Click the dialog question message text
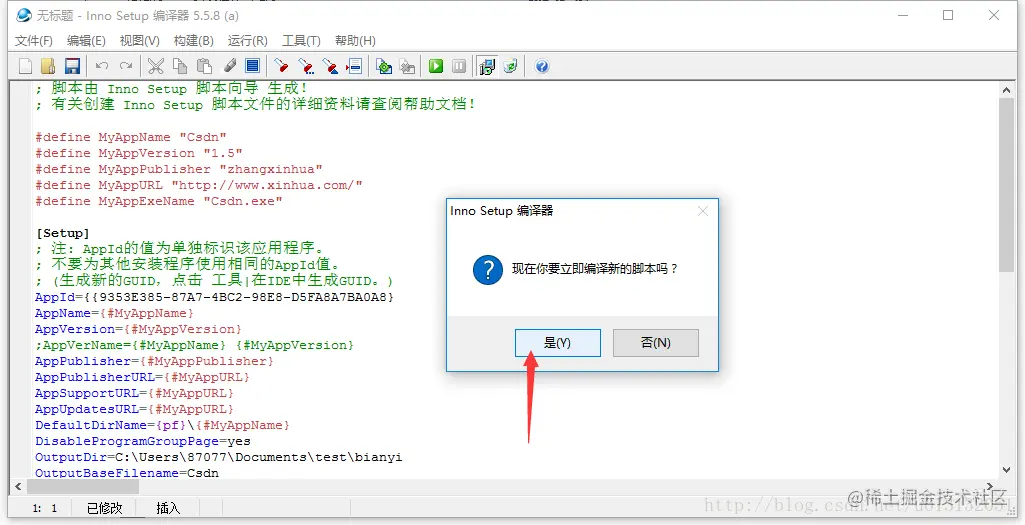Screen dimensions: 1025x525 tap(595, 269)
